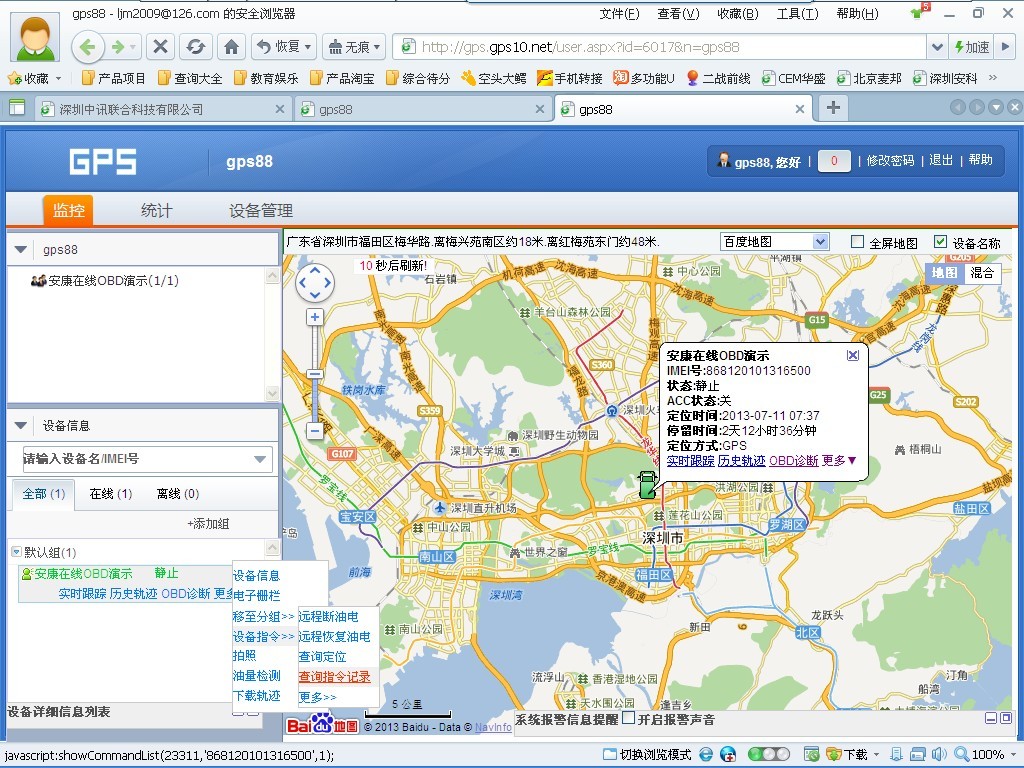Click 历史轨迹 in the map popup
Image resolution: width=1024 pixels, height=768 pixels.
[x=741, y=461]
